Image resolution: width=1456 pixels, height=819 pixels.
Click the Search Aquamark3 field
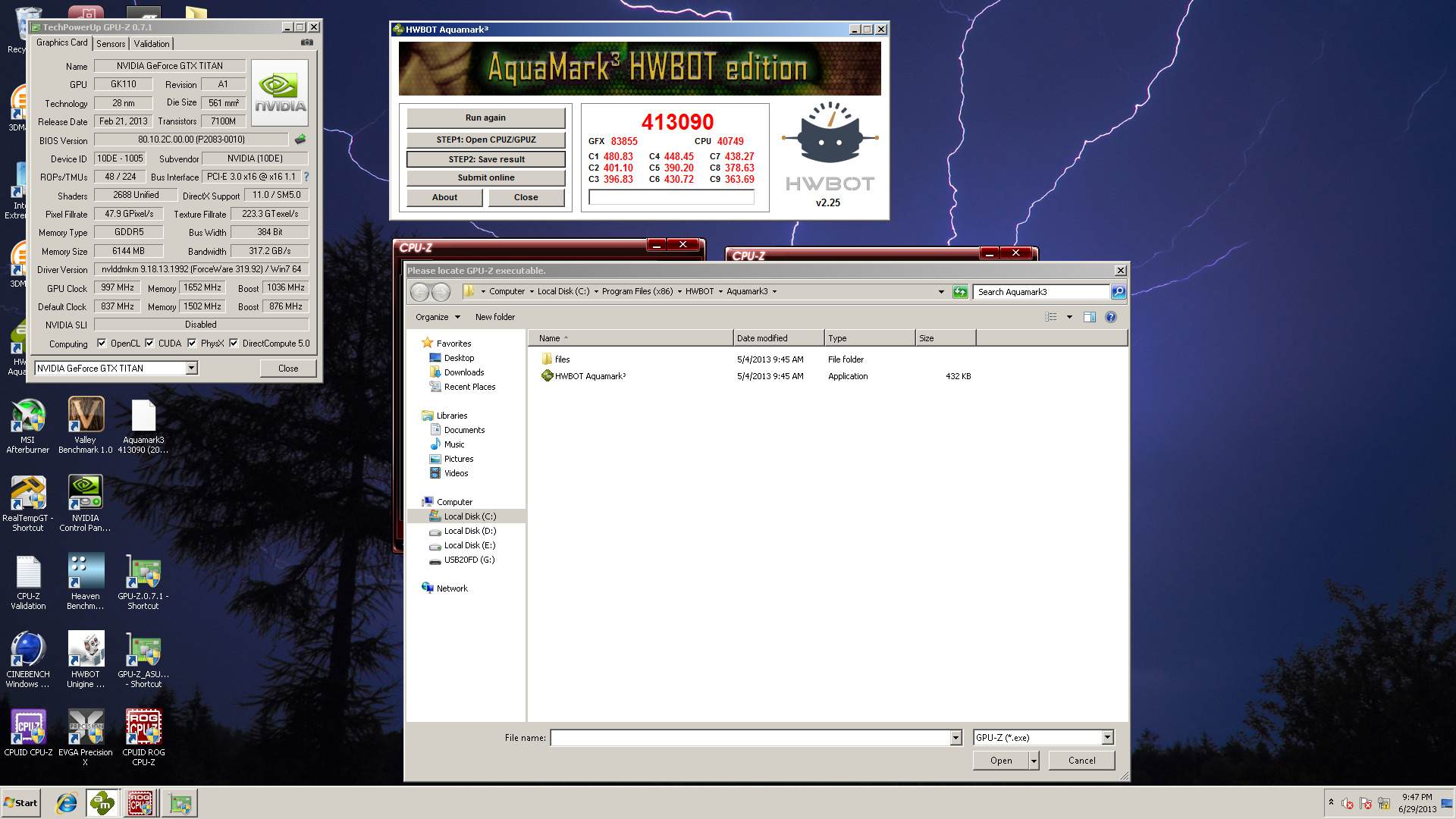[1042, 292]
